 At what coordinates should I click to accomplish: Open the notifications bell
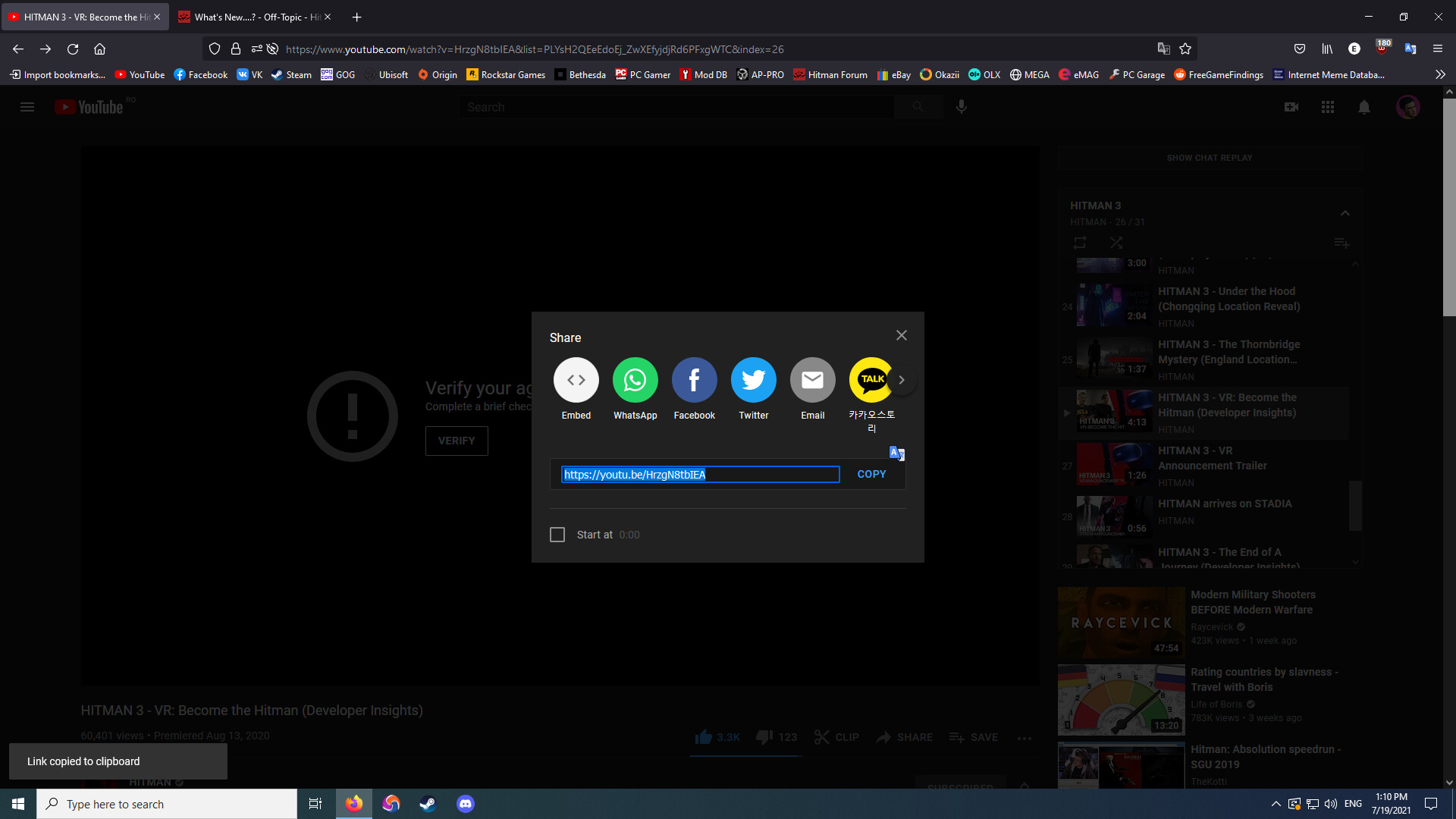pyautogui.click(x=1364, y=107)
